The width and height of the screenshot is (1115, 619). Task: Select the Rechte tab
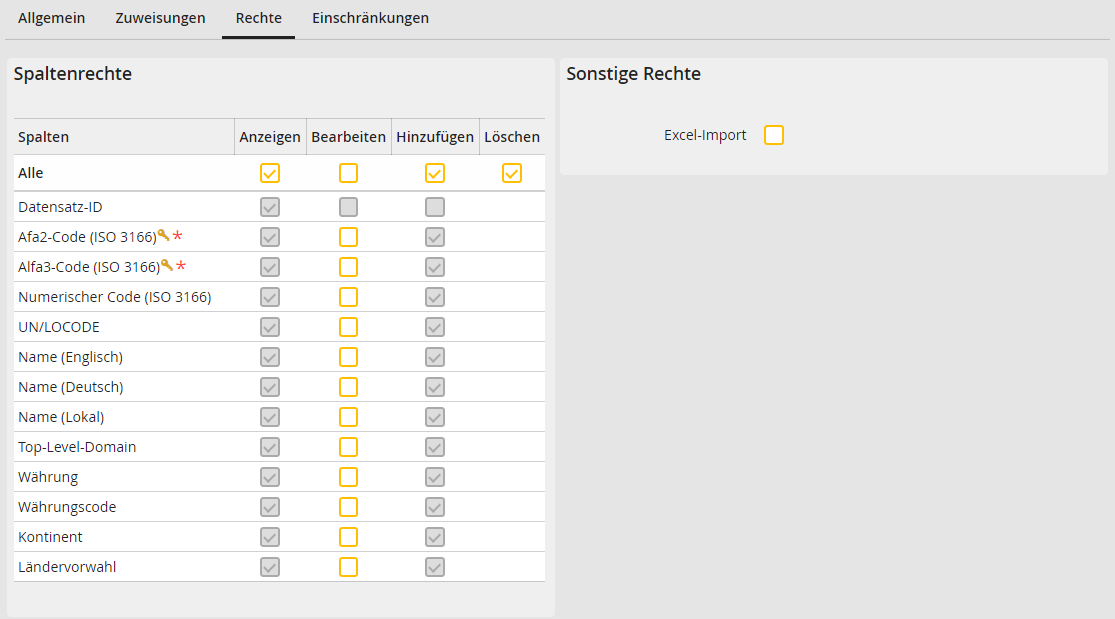pos(257,18)
